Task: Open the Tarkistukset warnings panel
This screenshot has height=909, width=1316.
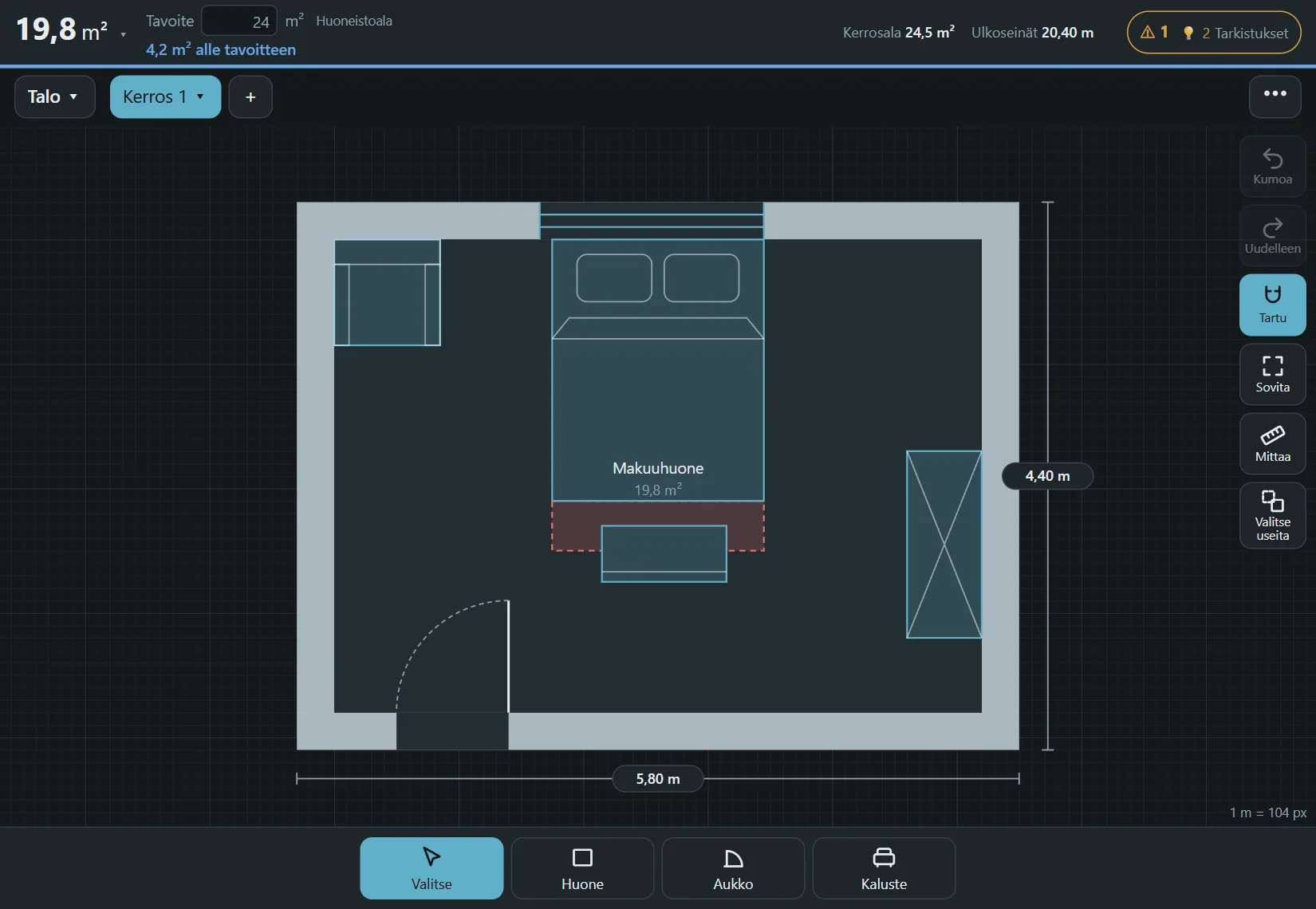Action: tap(1214, 33)
